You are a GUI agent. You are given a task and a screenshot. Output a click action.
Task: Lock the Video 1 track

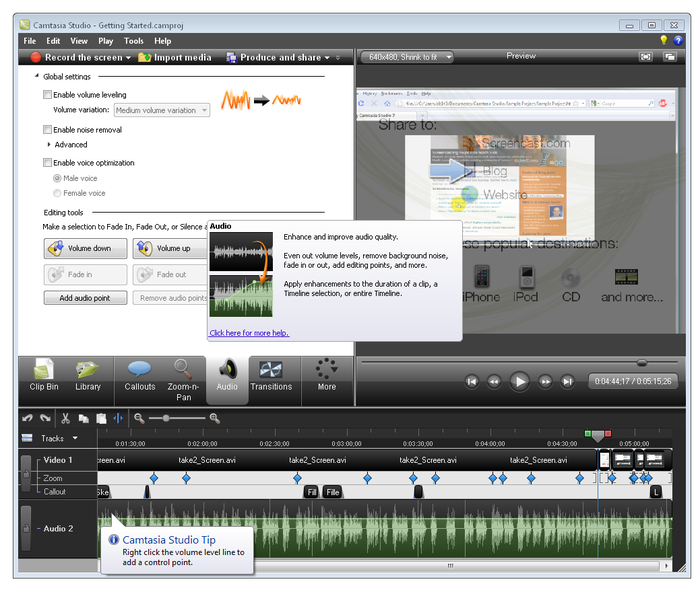coord(26,475)
